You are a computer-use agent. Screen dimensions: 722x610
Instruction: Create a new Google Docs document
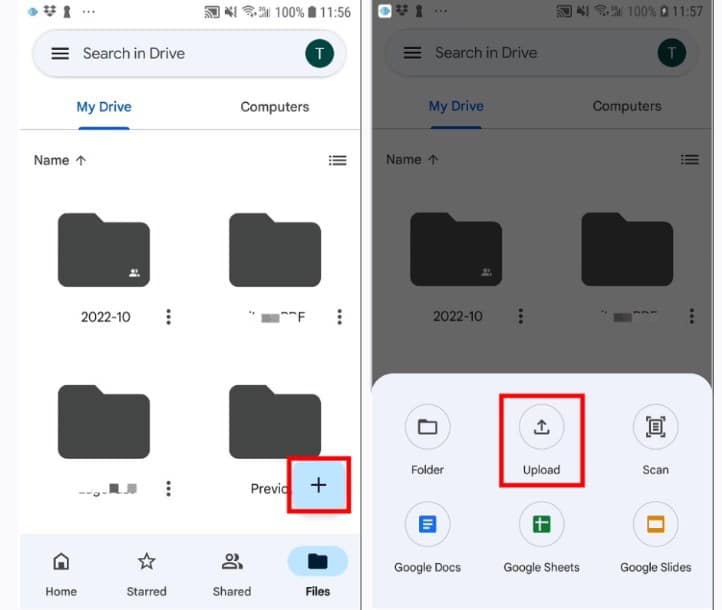tap(427, 538)
